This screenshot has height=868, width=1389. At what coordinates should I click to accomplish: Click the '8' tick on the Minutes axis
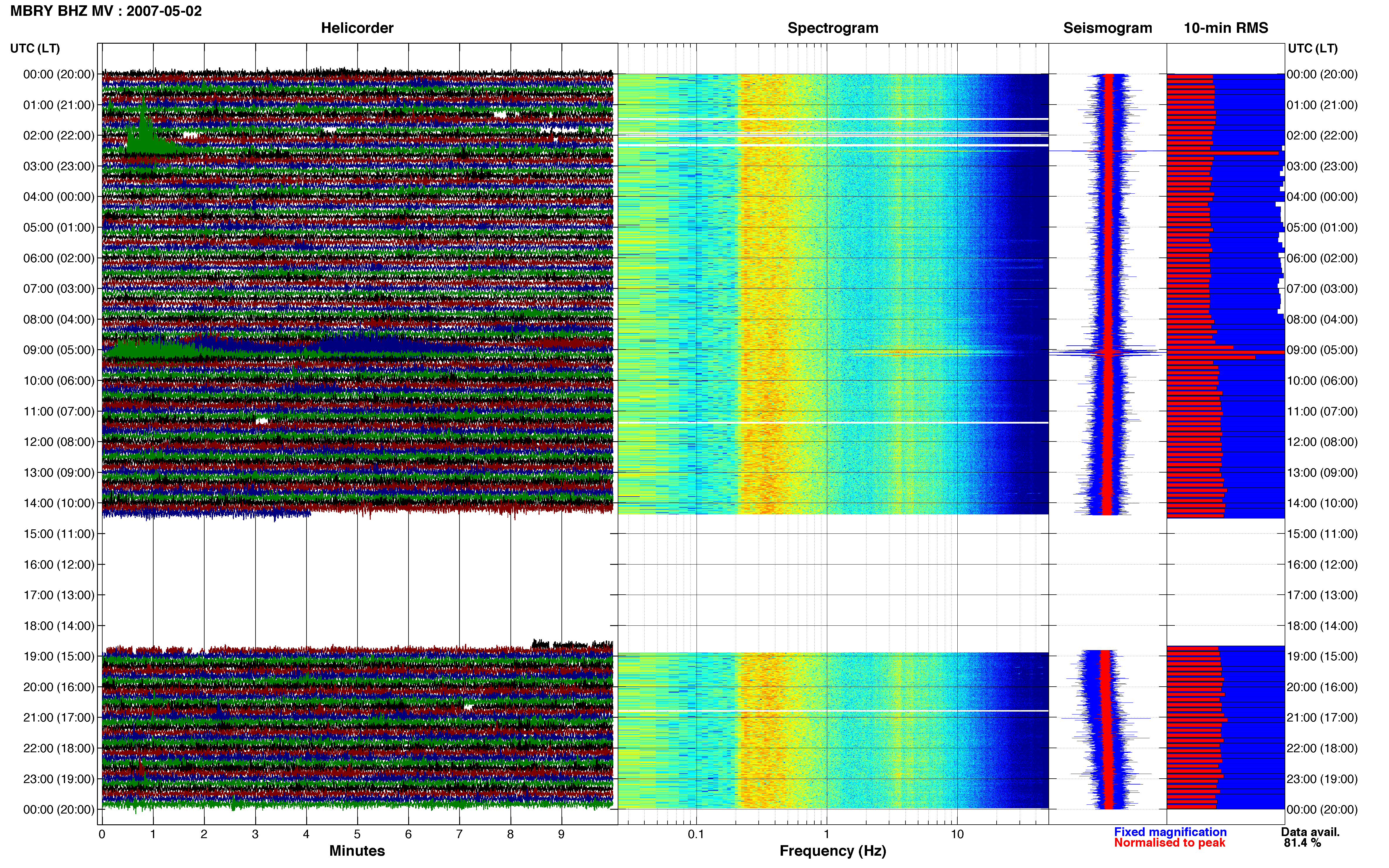[510, 835]
